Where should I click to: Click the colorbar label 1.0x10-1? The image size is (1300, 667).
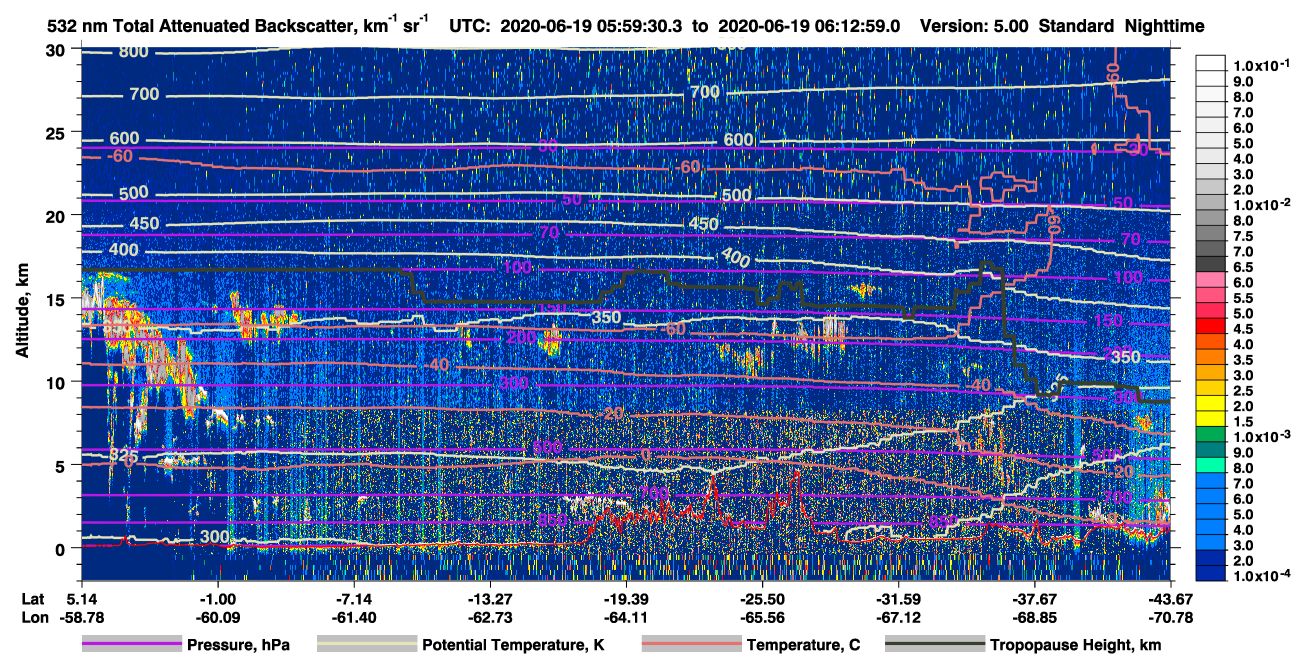[1260, 66]
